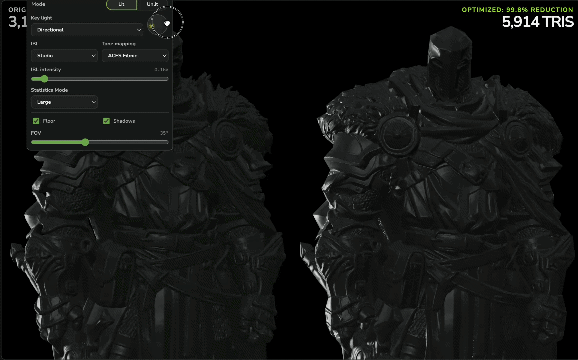578x360 pixels.
Task: Open the Statistics Mode Large dropdown
Action: point(64,102)
